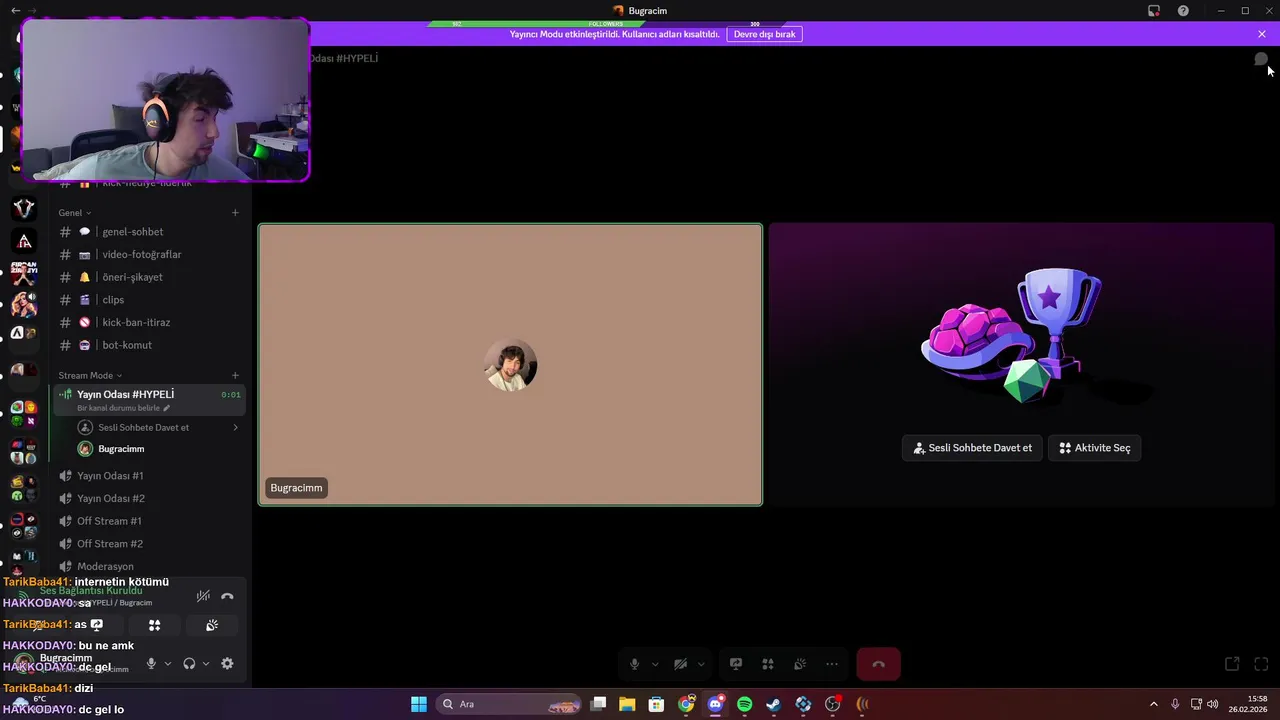Share your screen from the call bar
This screenshot has width=1280, height=720.
pyautogui.click(x=736, y=664)
